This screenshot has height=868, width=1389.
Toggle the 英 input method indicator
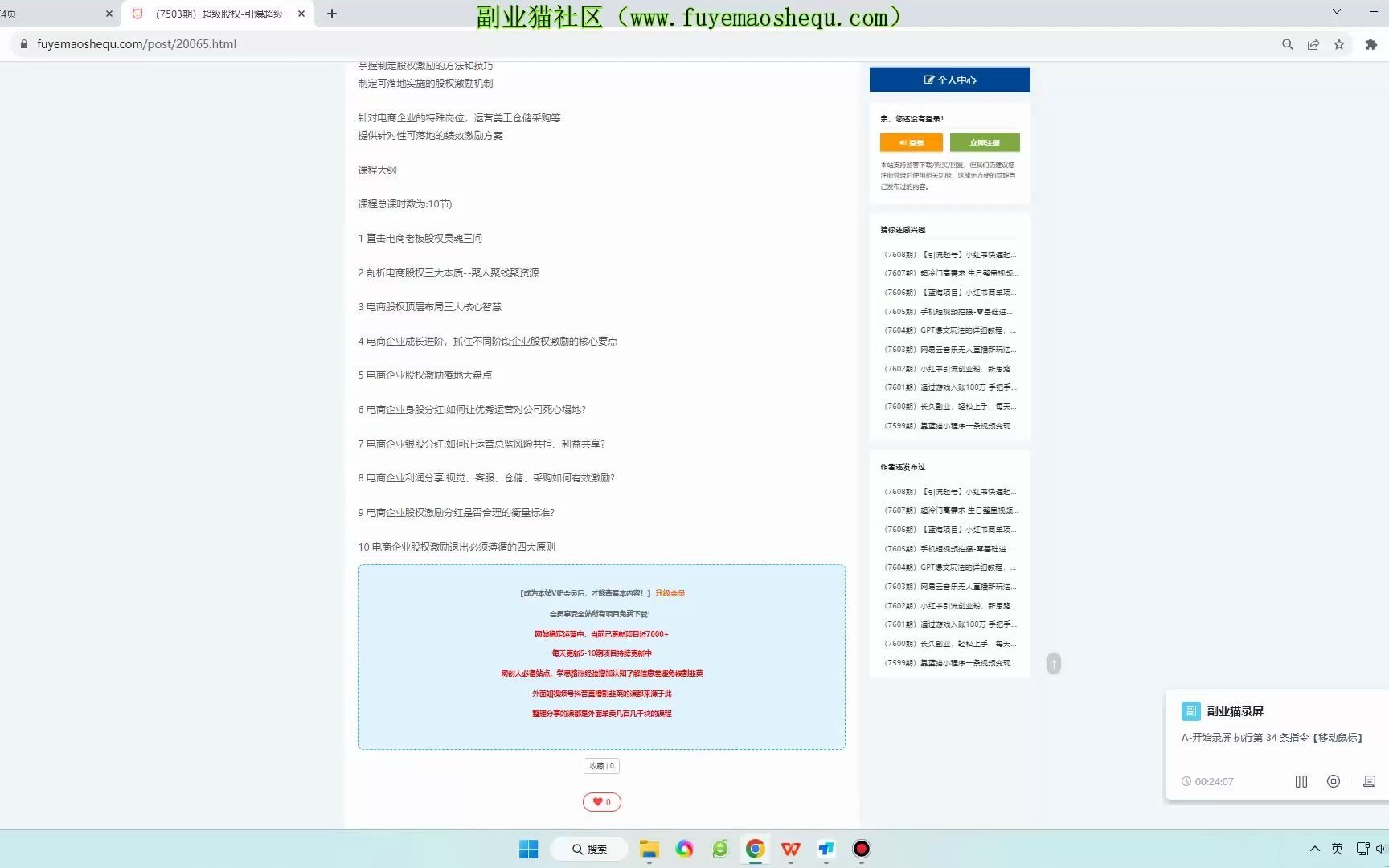click(x=1338, y=849)
